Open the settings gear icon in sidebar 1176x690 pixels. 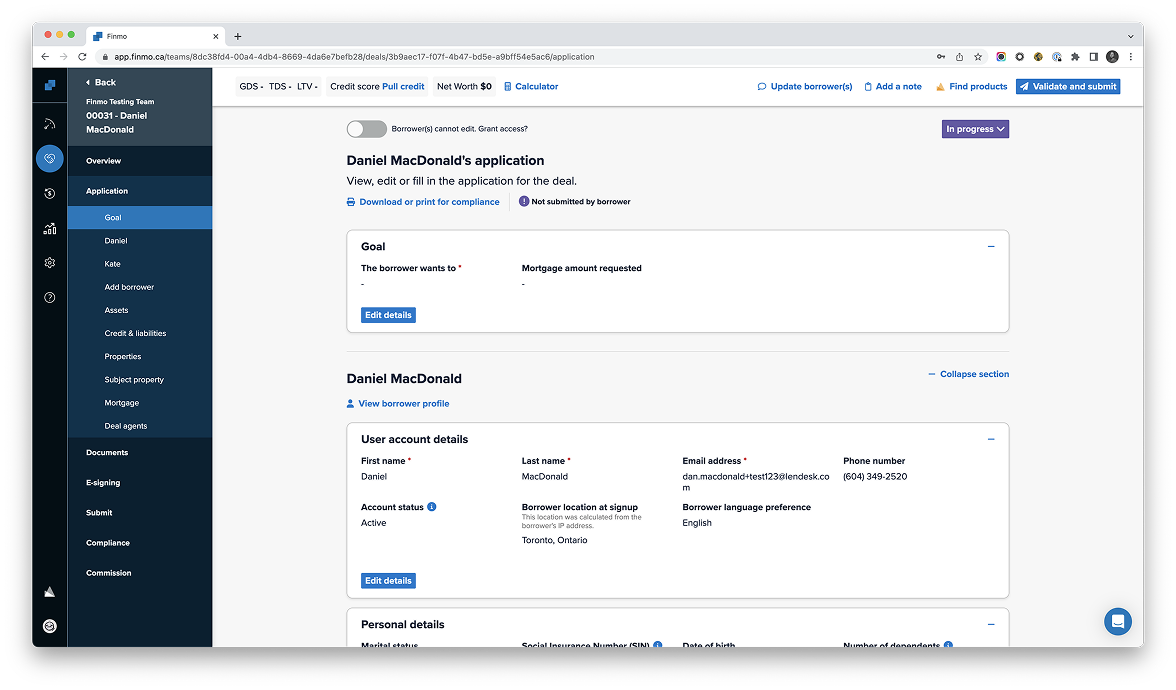(50, 262)
